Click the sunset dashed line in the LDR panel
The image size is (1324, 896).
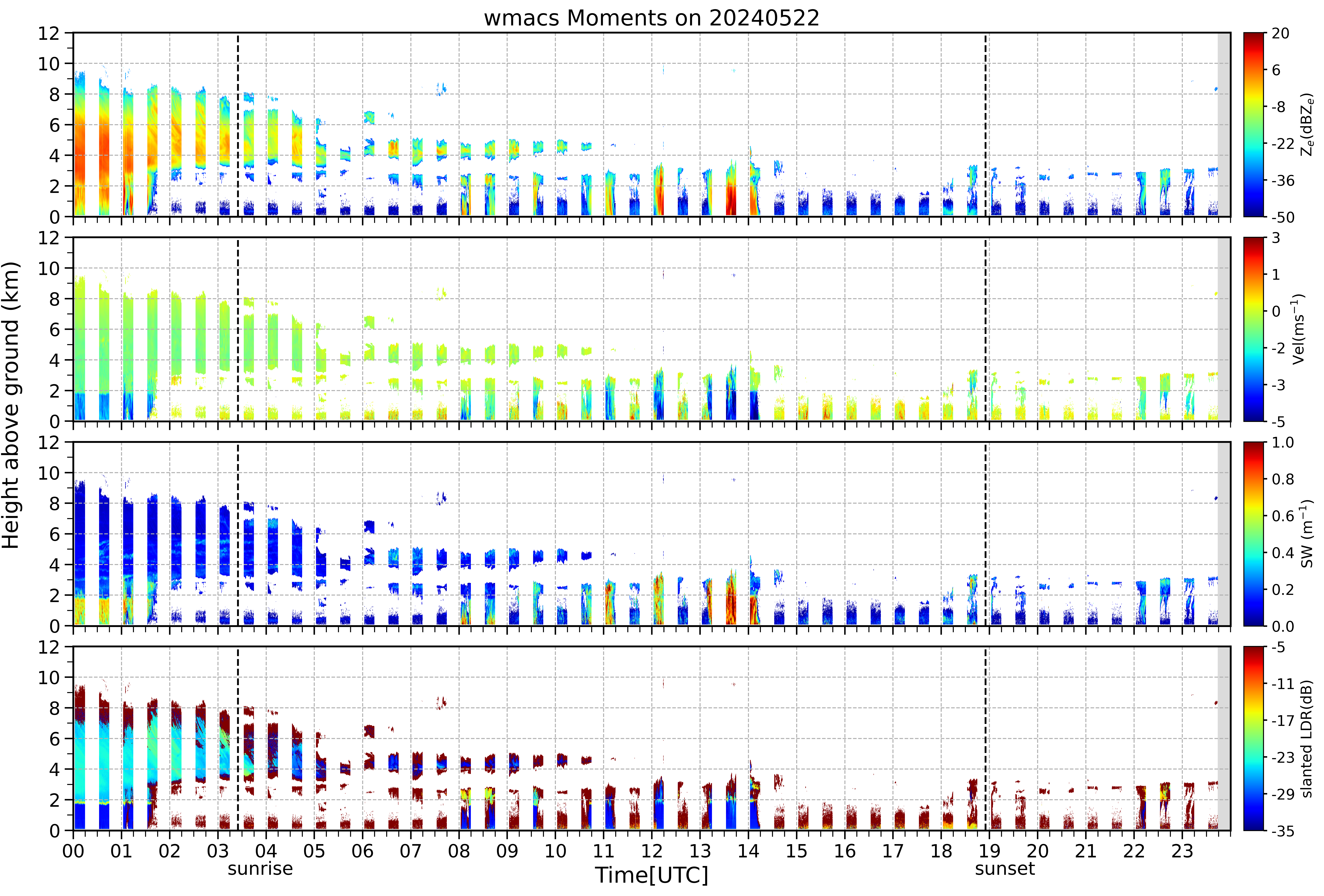(986, 739)
